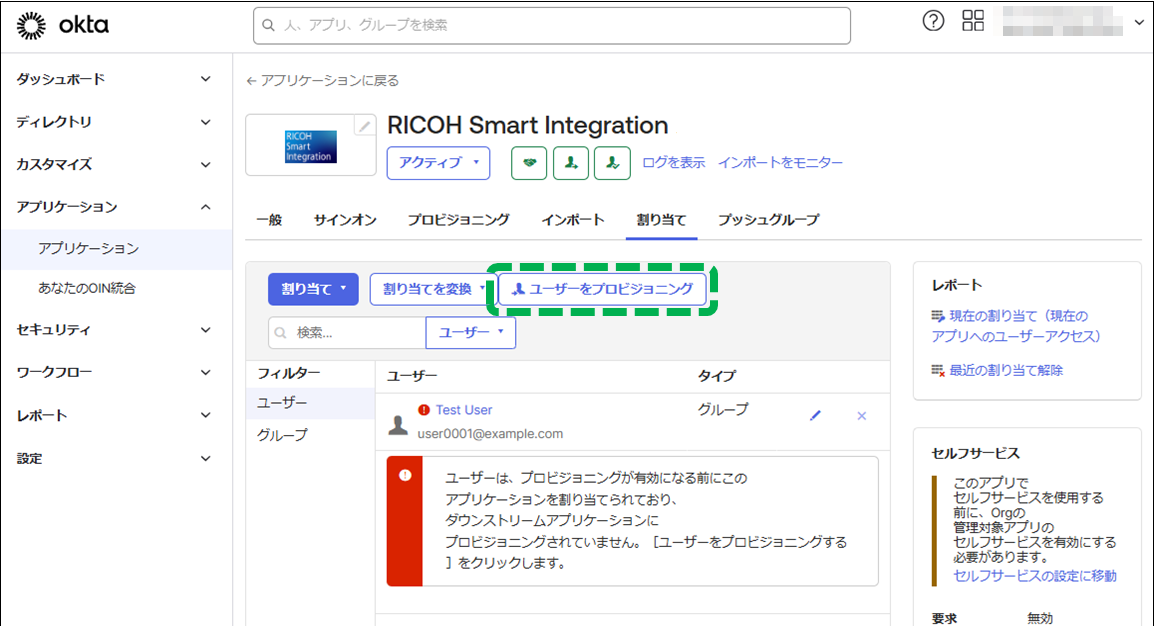
Task: Focus the top 人、アプリ、グループを検索 field
Action: [x=552, y=26]
